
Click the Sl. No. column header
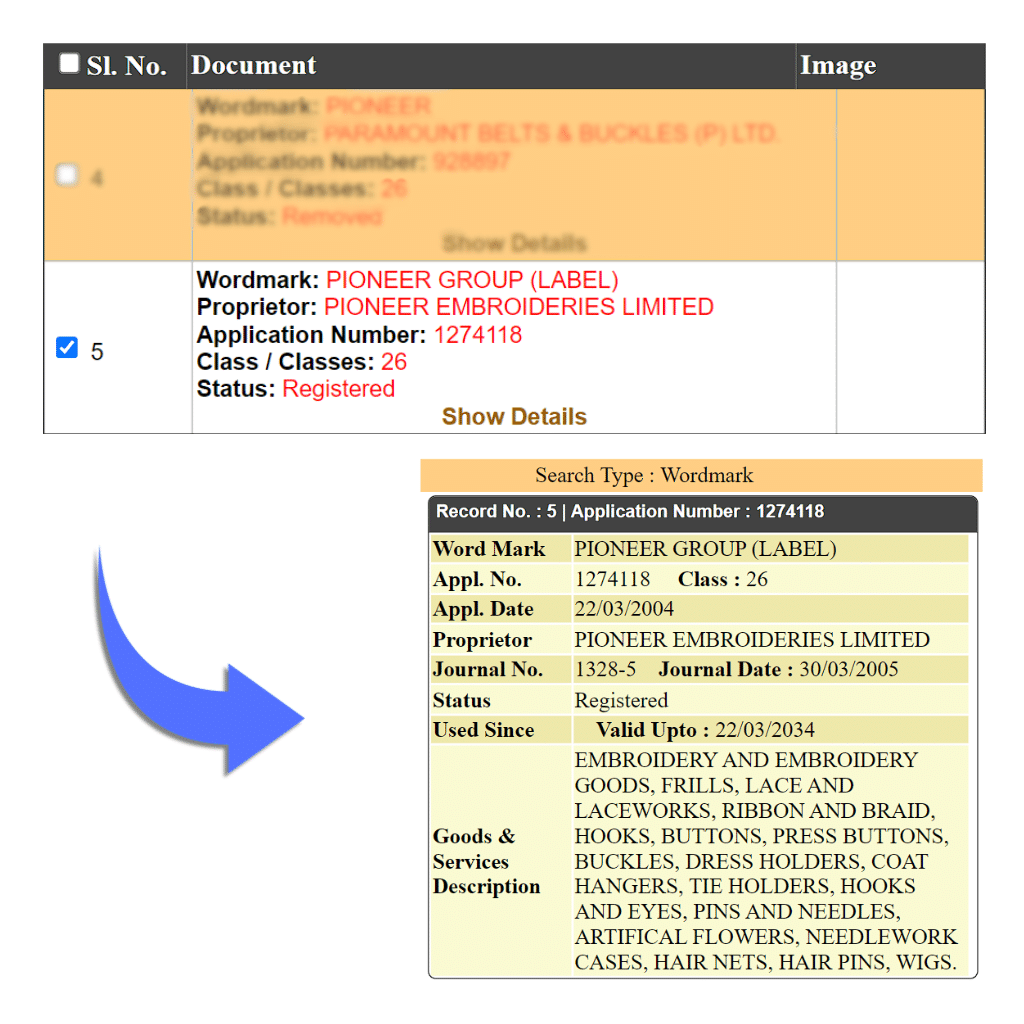[x=126, y=66]
